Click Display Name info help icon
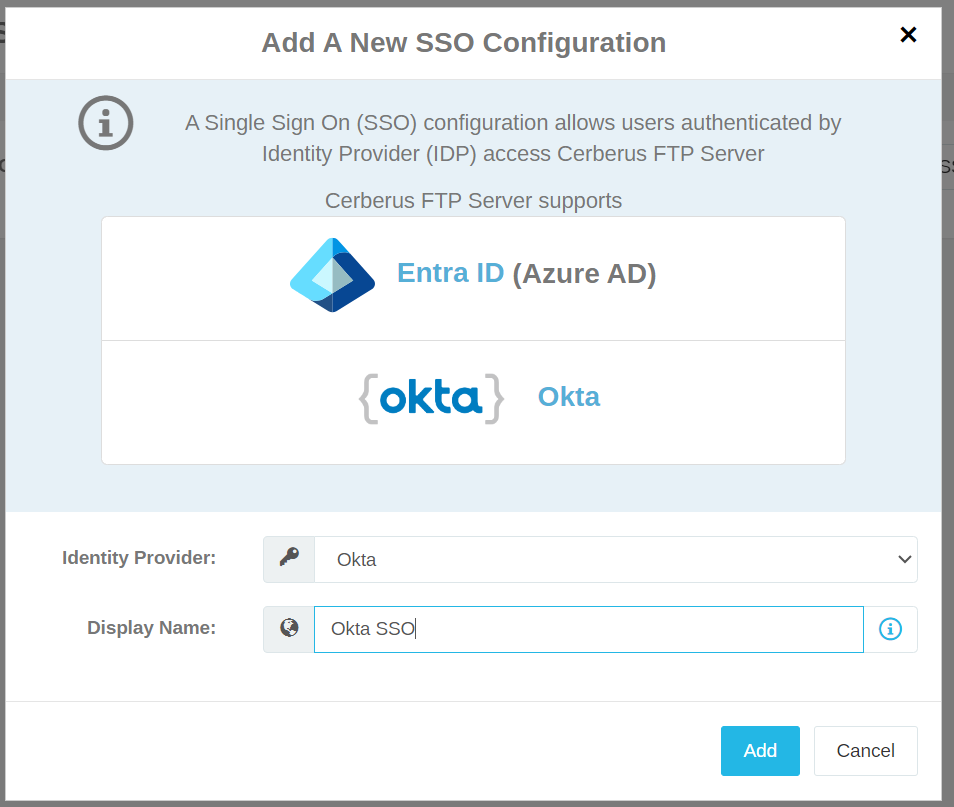Screen dimensions: 954x807 point(890,629)
